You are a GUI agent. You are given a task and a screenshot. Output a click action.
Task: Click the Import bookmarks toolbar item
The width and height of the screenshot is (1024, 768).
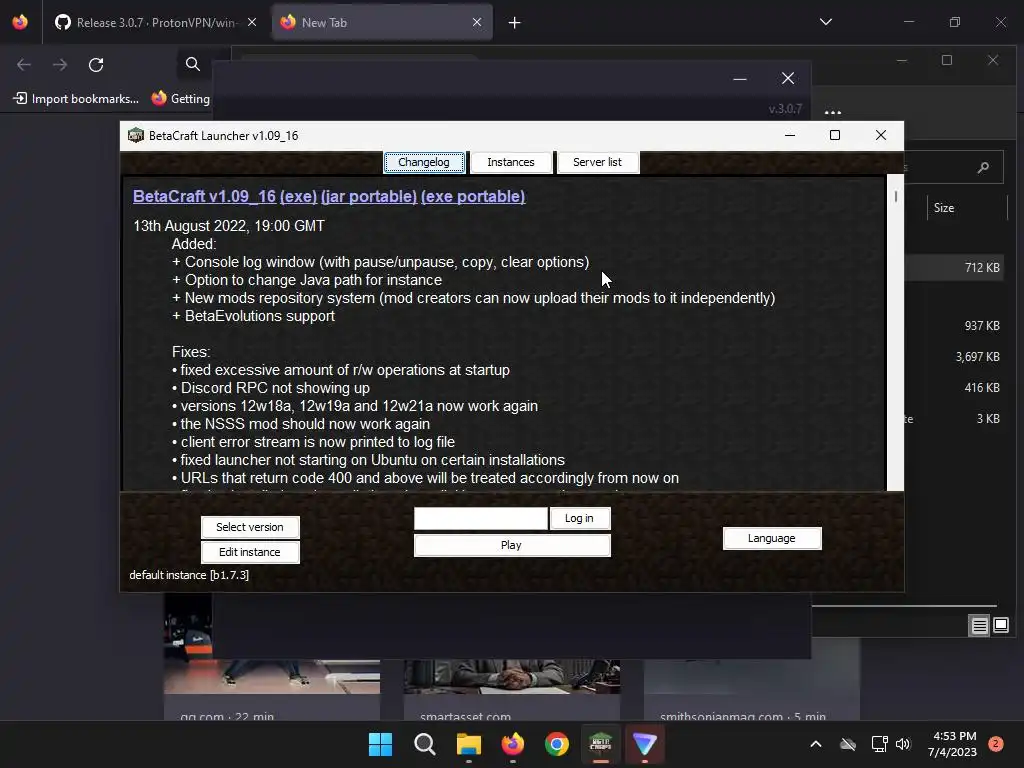click(76, 99)
